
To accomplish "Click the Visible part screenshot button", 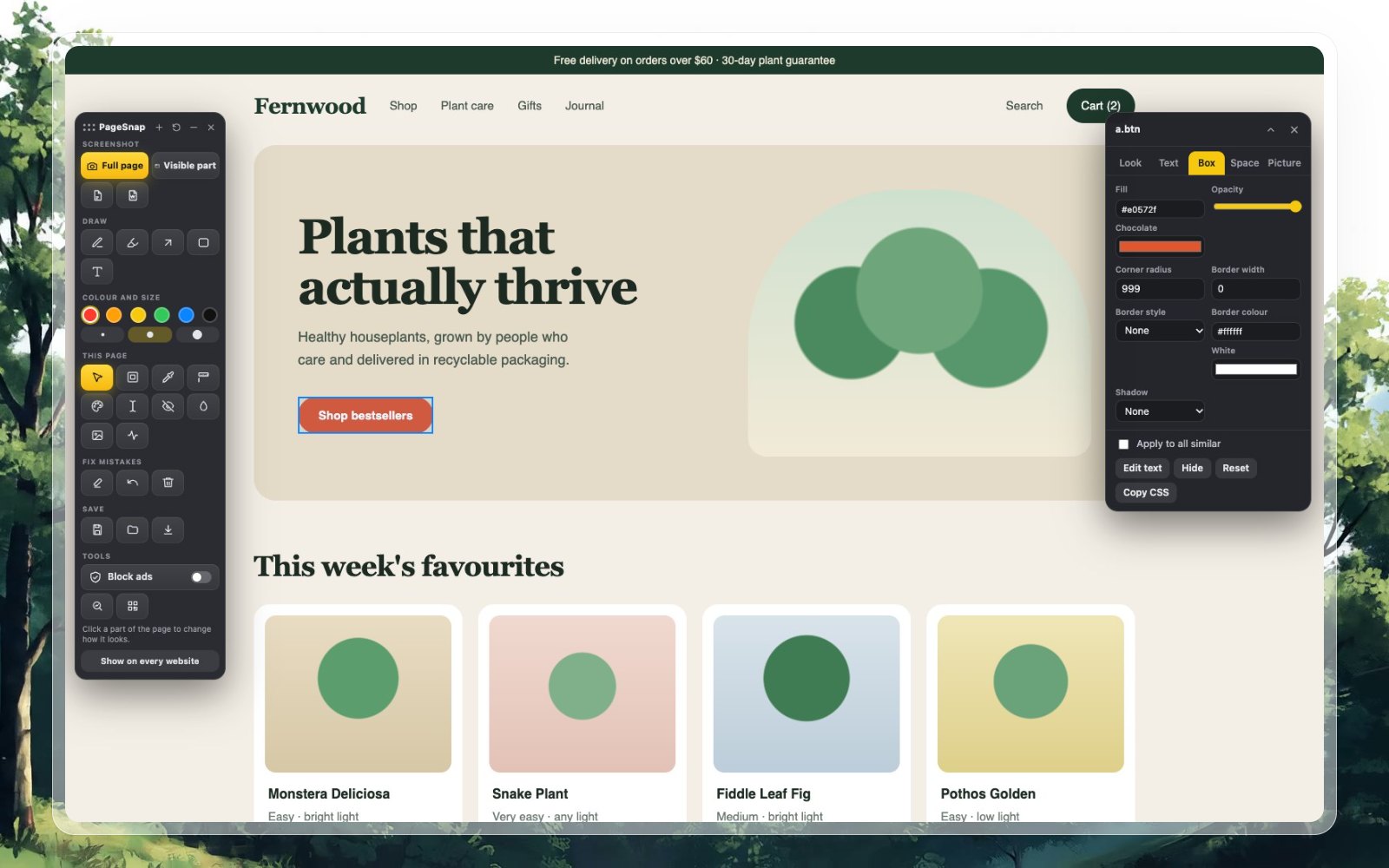I will click(185, 166).
